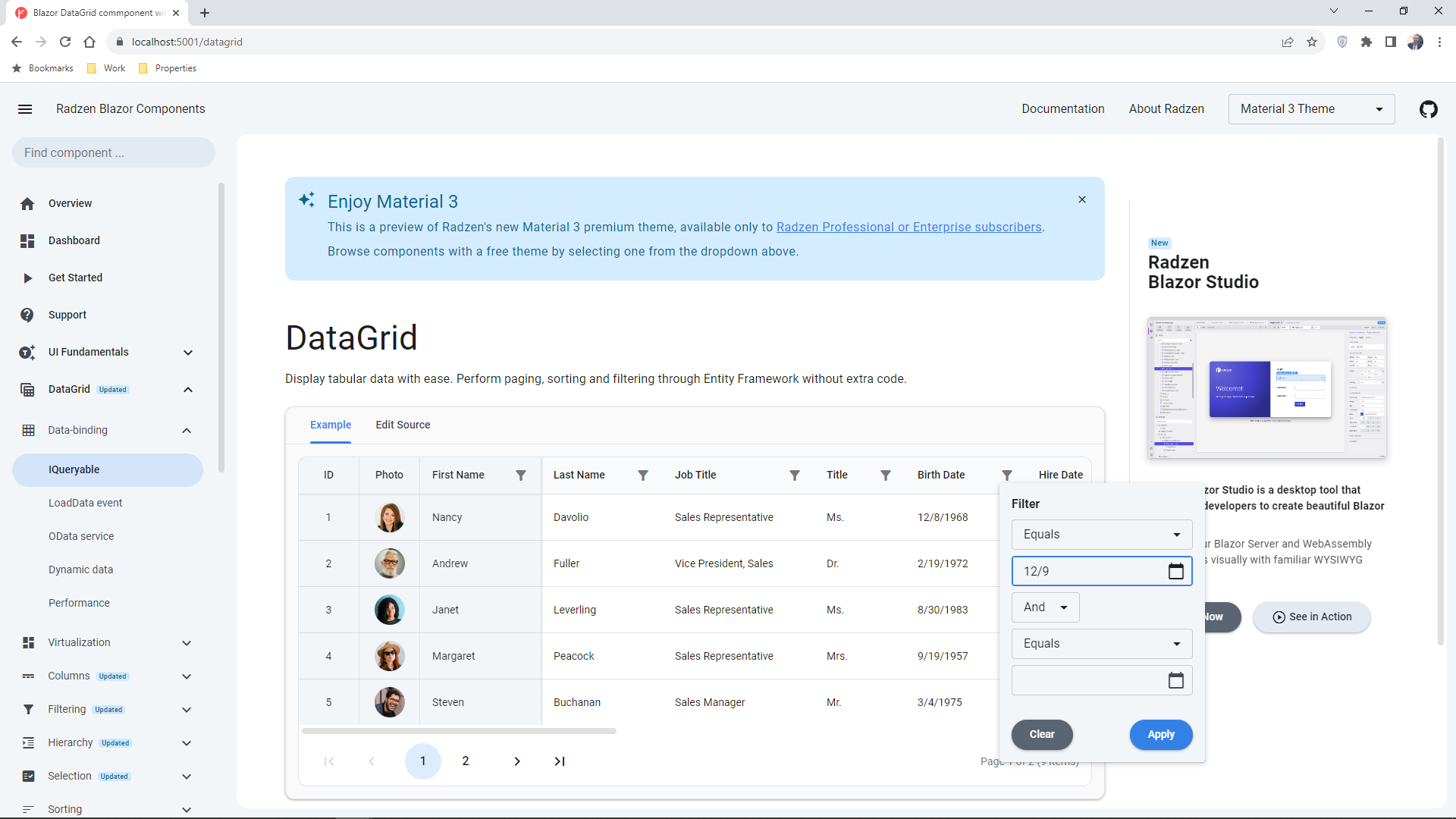Open the first Equals filter operator dropdown
Viewport: 1456px width, 819px height.
(1102, 535)
